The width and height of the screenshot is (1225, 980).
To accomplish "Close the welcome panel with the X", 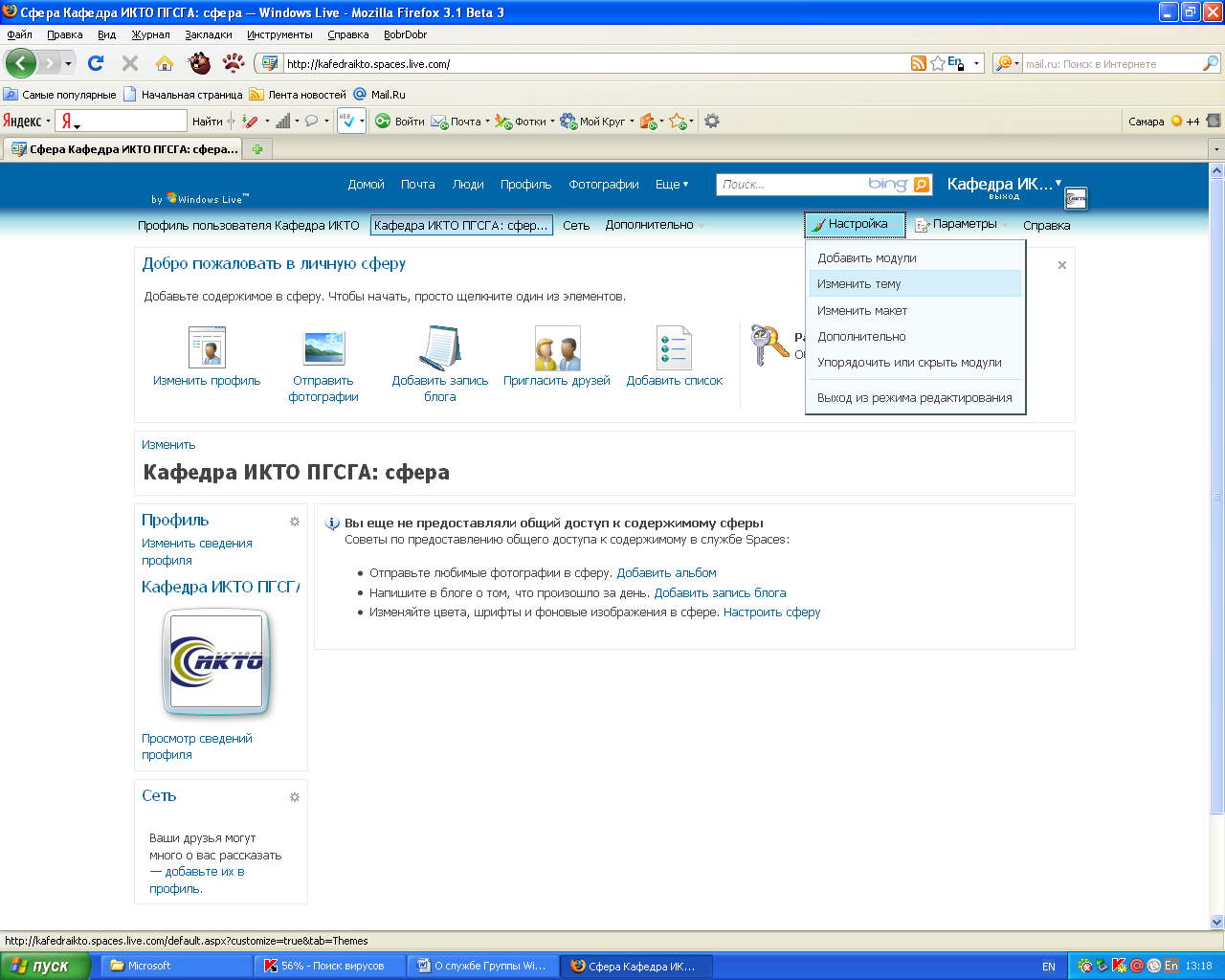I will click(x=1061, y=265).
